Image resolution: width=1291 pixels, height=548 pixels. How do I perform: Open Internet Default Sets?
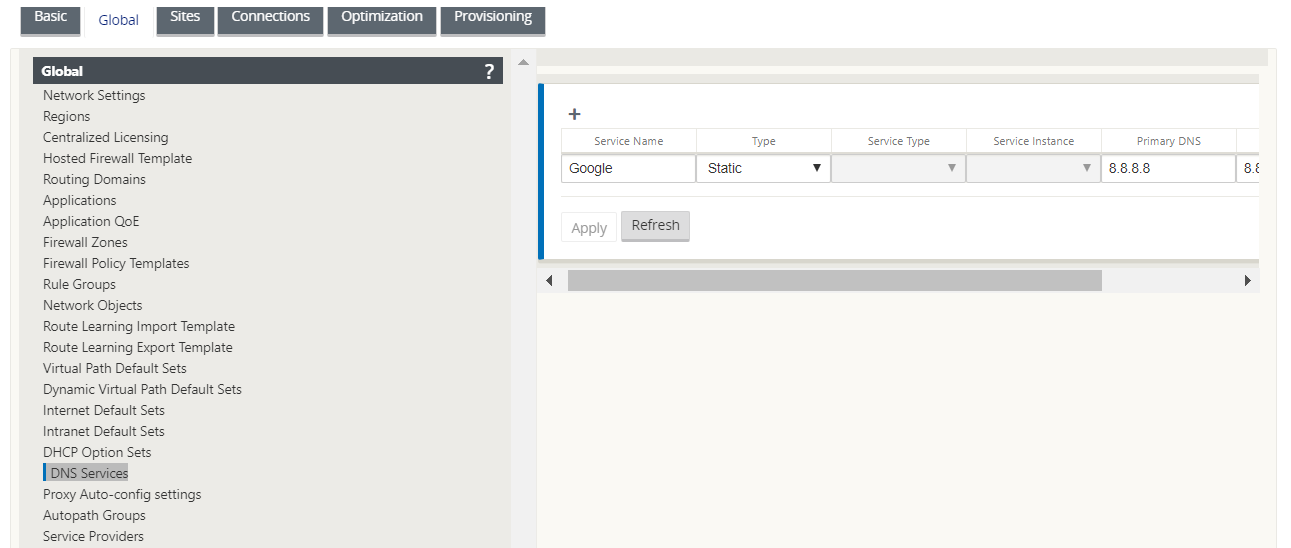[x=104, y=410]
